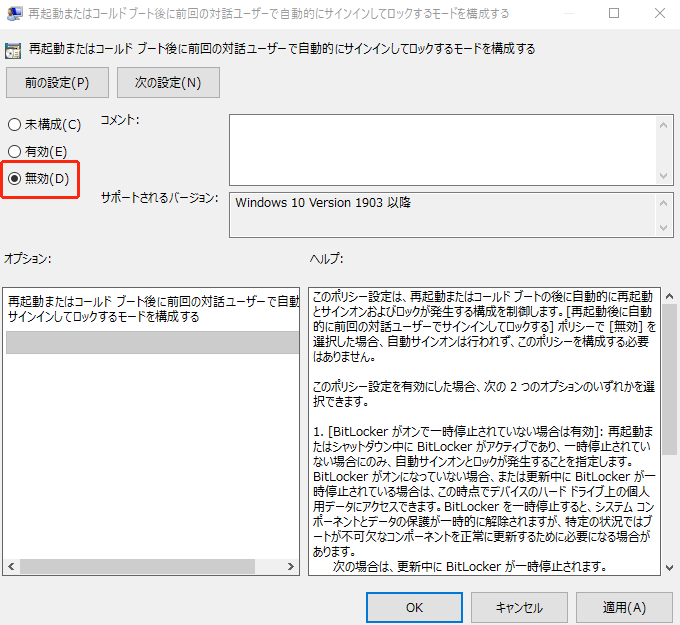680x625 pixels.
Task: Go to next setting with 次の設定(N)
Action: pos(168,82)
